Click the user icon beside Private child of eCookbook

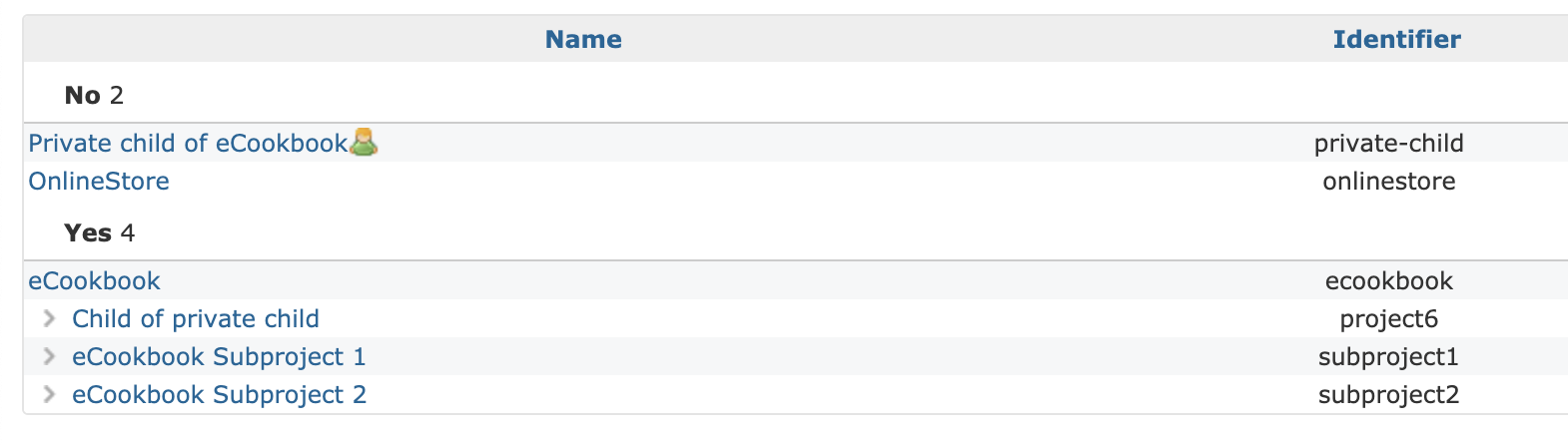coord(365,143)
